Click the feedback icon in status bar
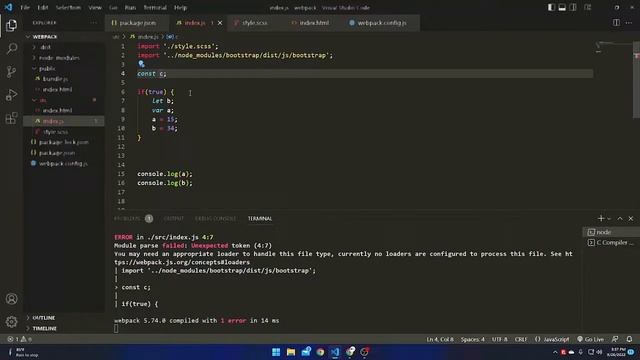This screenshot has width=640, height=360. pos(615,339)
